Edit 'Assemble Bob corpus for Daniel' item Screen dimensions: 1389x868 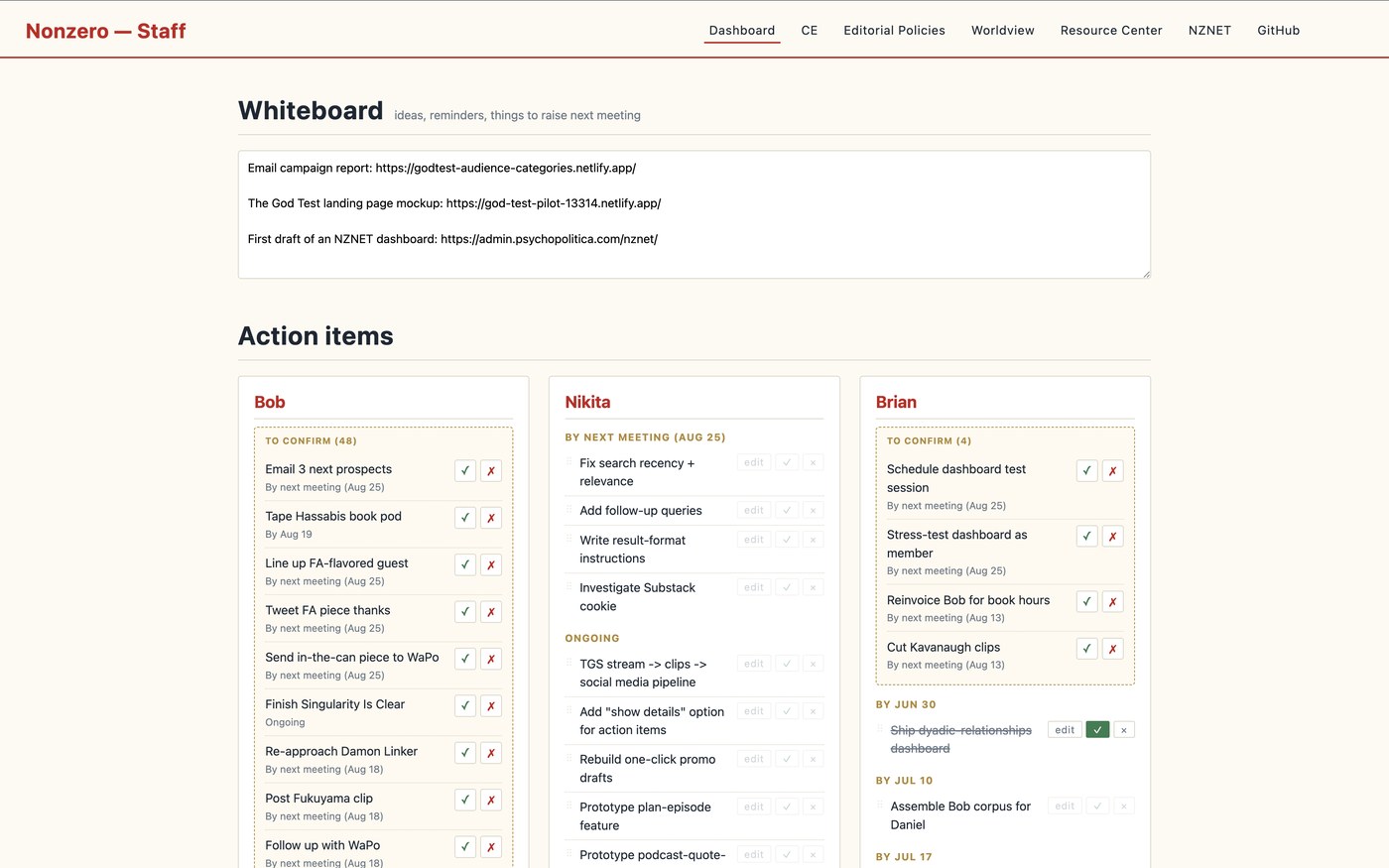point(1065,806)
